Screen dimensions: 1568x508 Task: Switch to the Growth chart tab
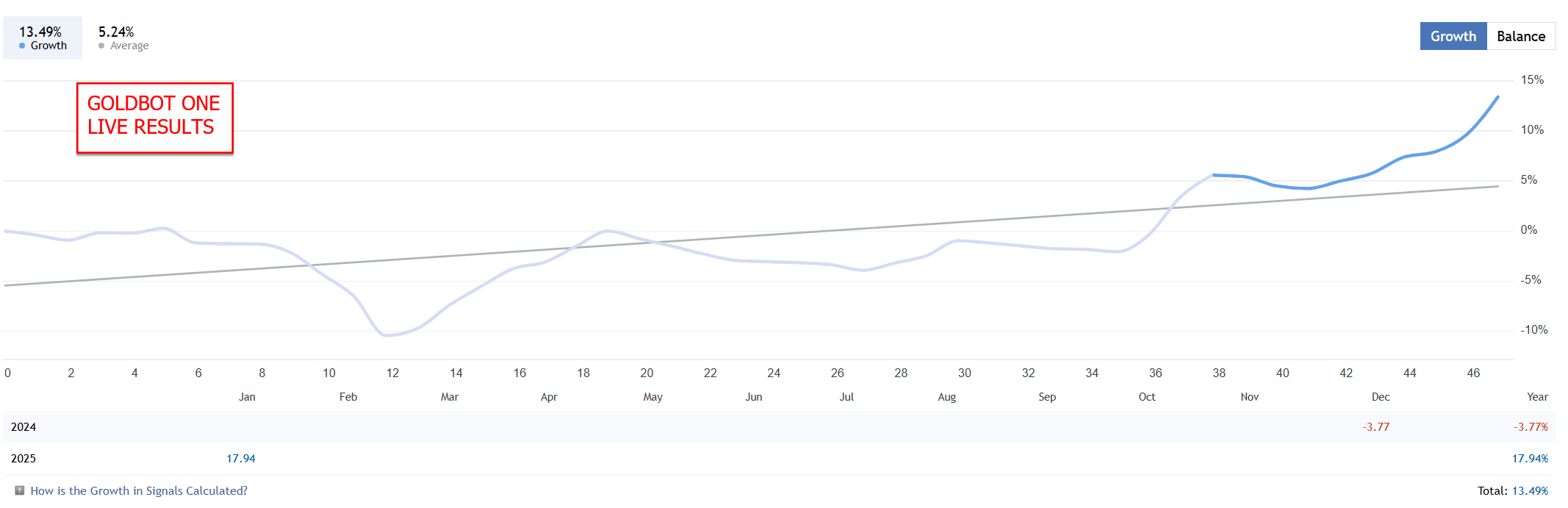click(1453, 36)
